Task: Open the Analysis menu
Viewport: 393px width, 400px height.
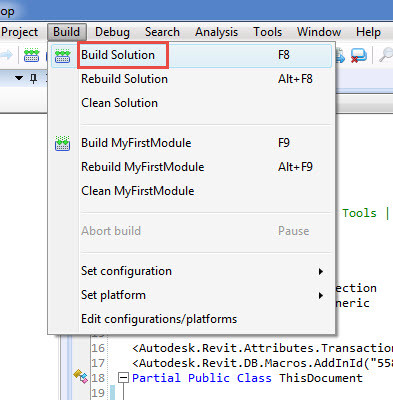Action: point(217,32)
